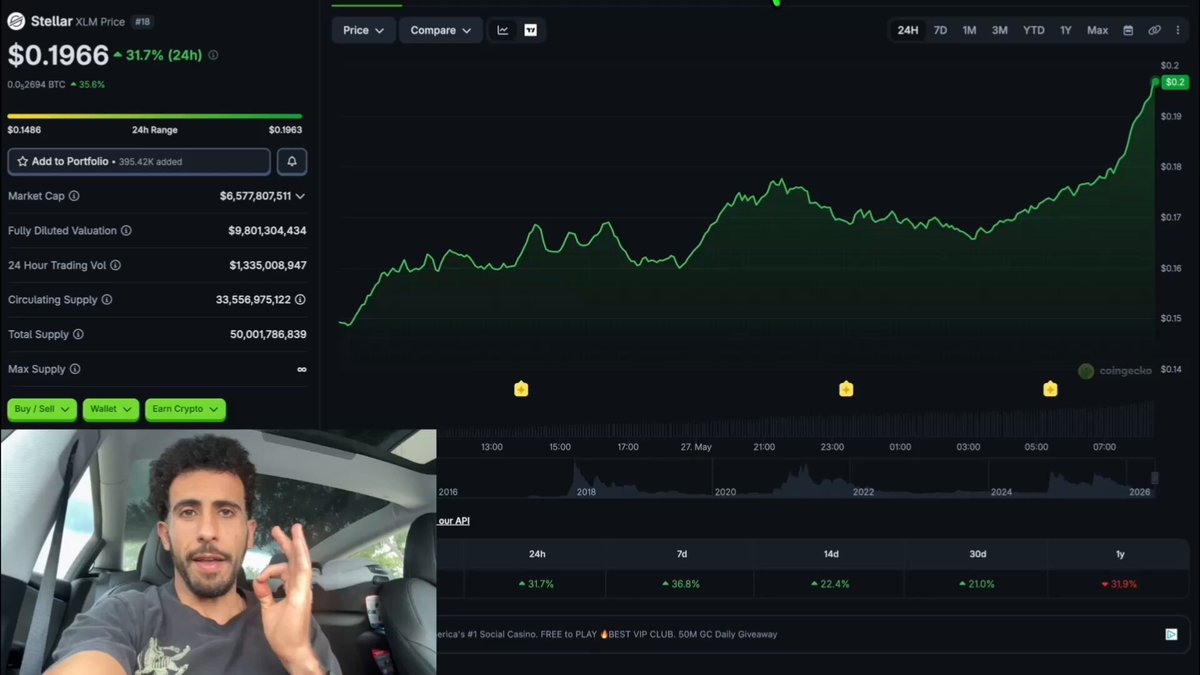Click the middle yellow news marker below the chart

pyautogui.click(x=846, y=389)
